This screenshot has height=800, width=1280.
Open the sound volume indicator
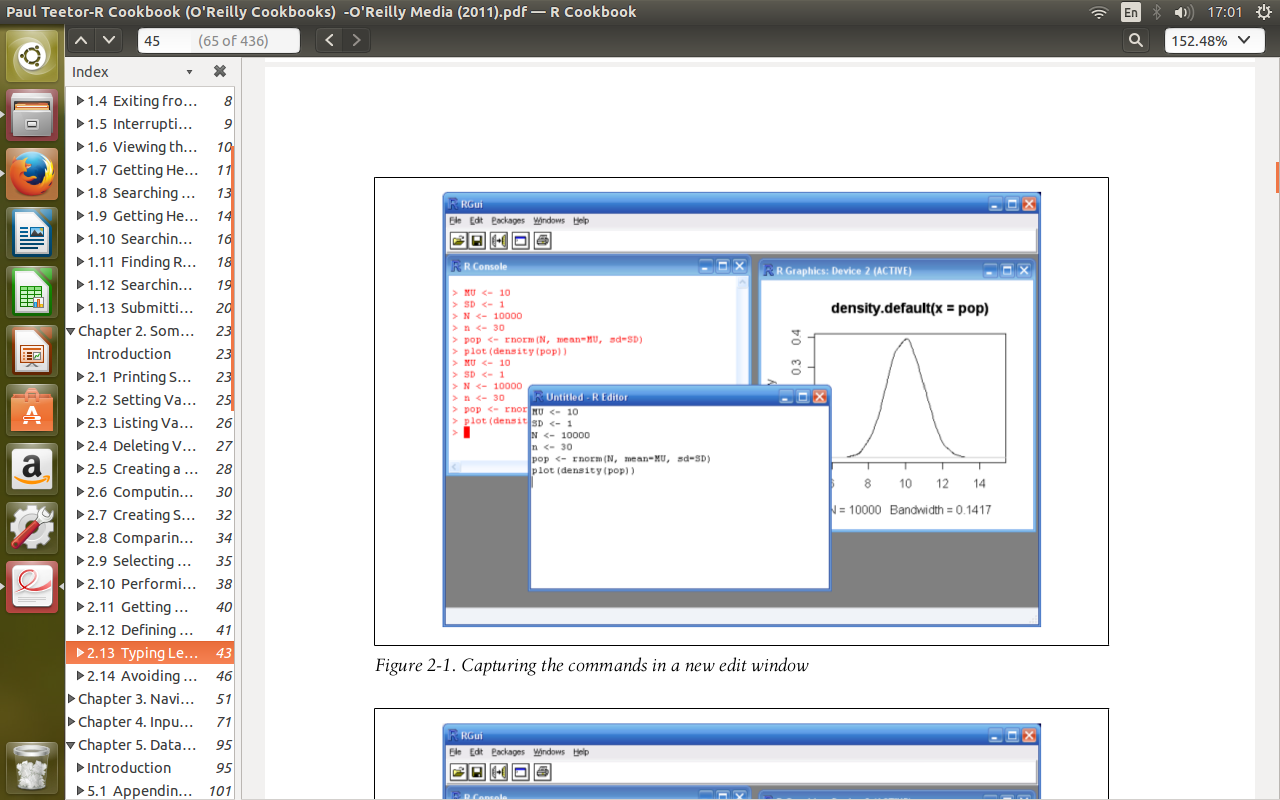(x=1184, y=12)
